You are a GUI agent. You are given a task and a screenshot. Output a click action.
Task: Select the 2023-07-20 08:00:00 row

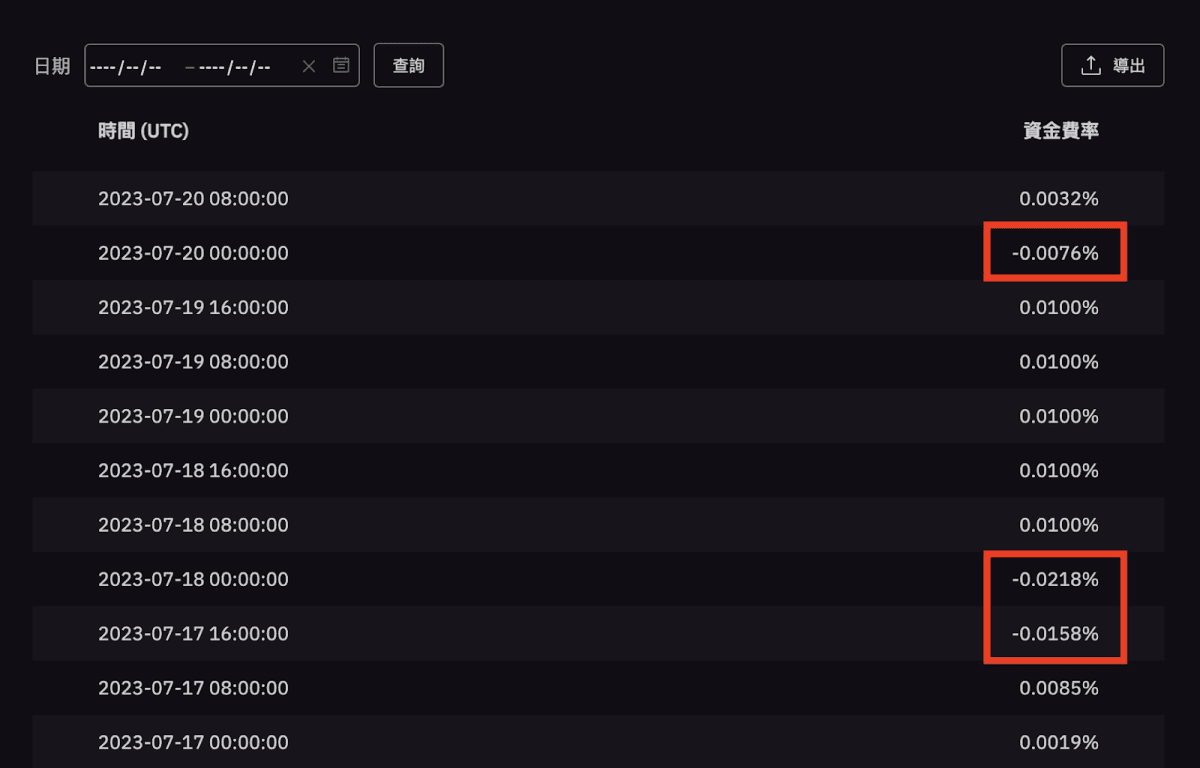tap(598, 198)
